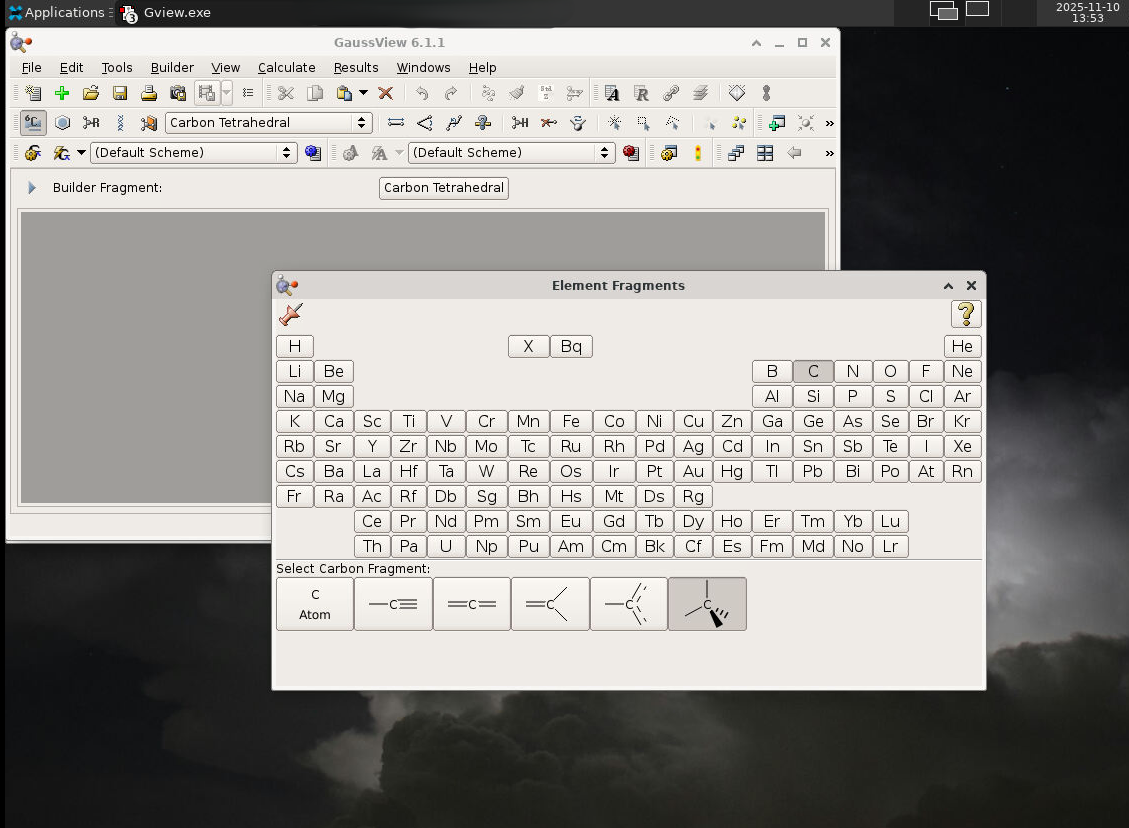Open the Results menu
The height and width of the screenshot is (828, 1129).
(x=356, y=67)
